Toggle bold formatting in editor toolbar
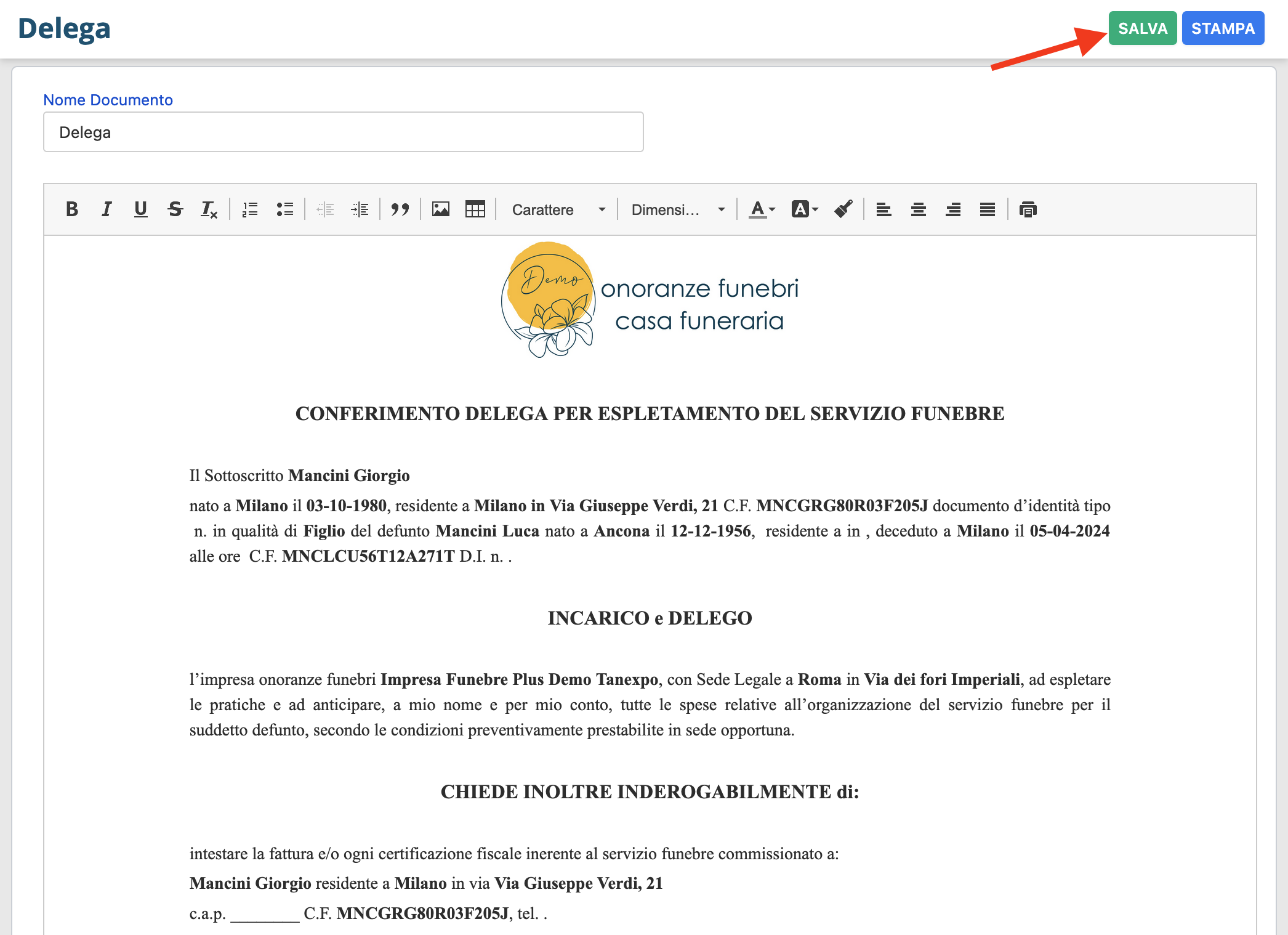This screenshot has width=1288, height=935. point(72,209)
